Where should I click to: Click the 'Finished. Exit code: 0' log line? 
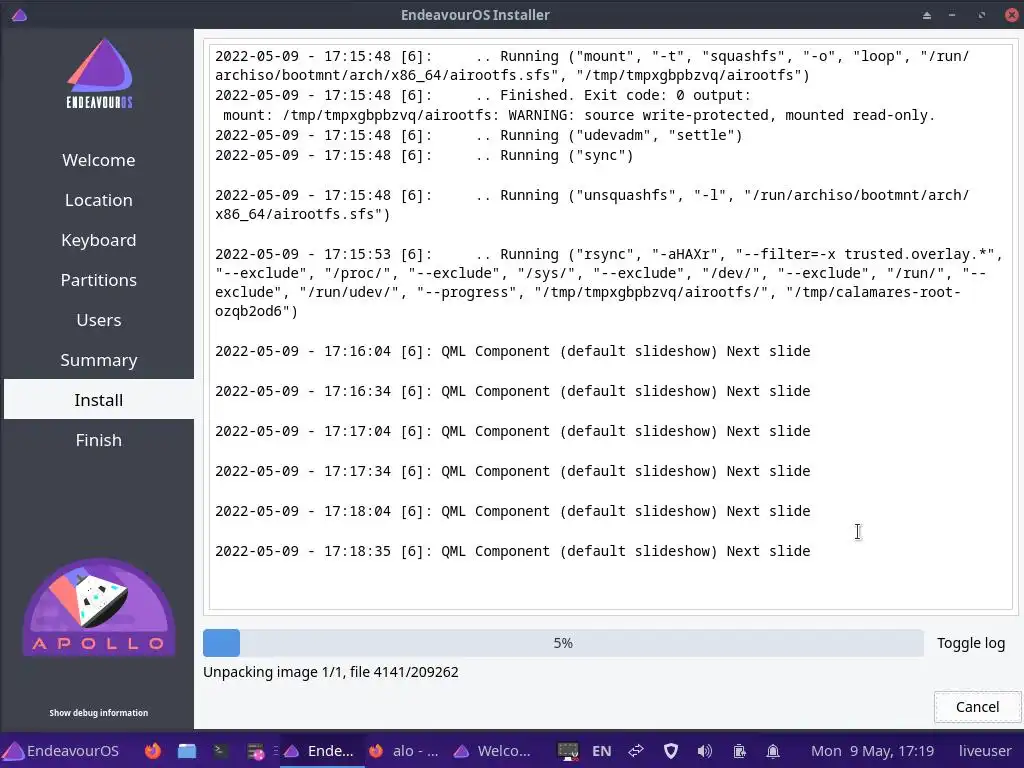pos(483,95)
